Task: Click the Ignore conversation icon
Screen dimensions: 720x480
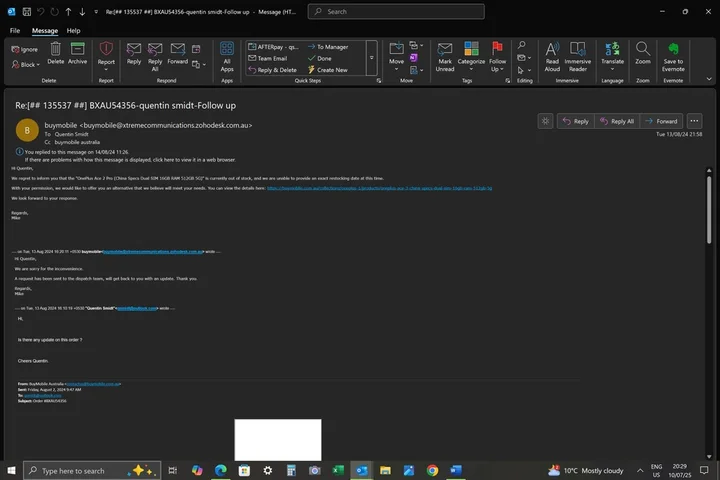Action: point(25,49)
